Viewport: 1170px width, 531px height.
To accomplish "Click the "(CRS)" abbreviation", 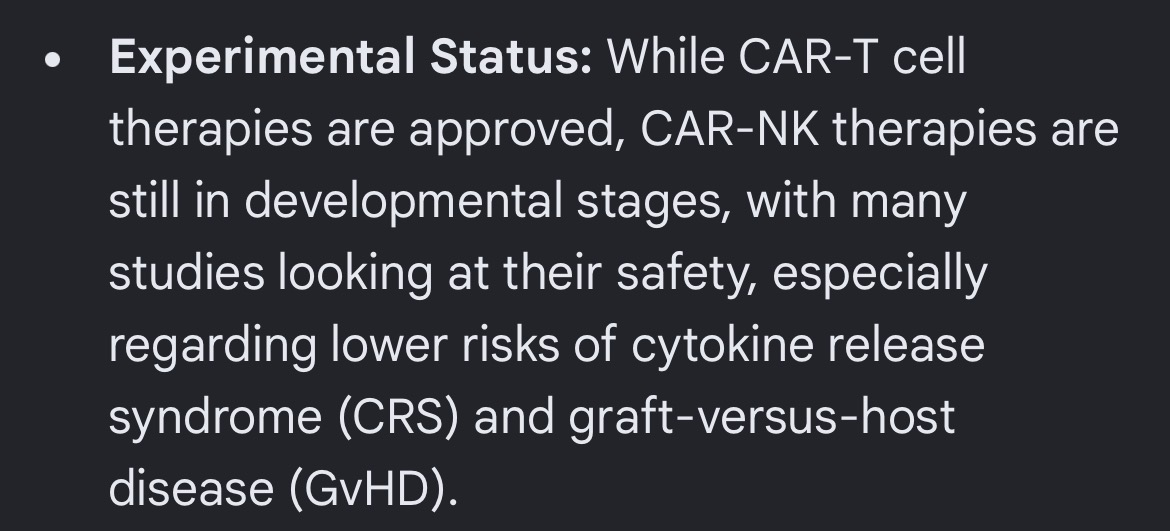I will tap(398, 419).
